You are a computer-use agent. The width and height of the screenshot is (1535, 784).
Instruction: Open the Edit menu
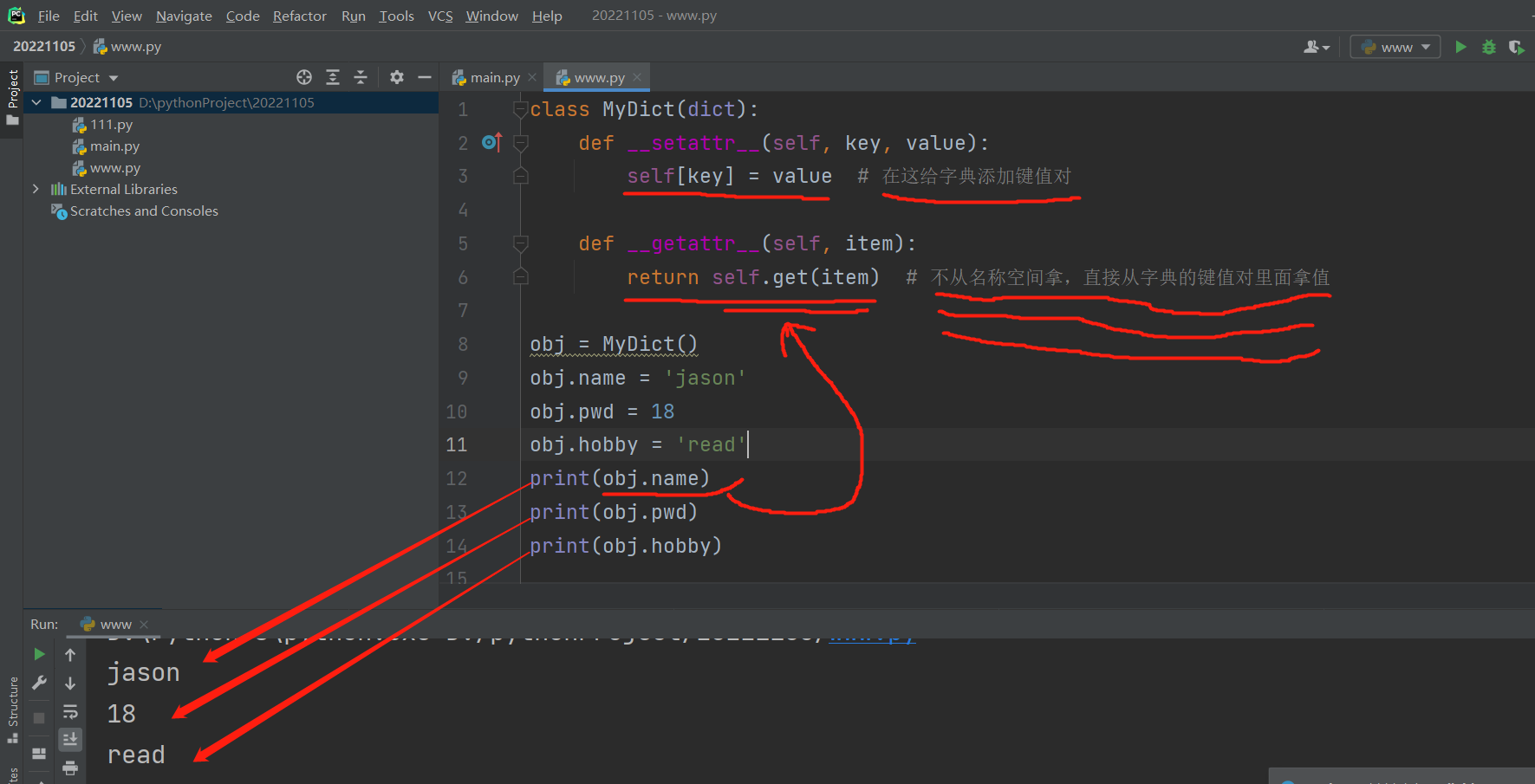(x=85, y=16)
